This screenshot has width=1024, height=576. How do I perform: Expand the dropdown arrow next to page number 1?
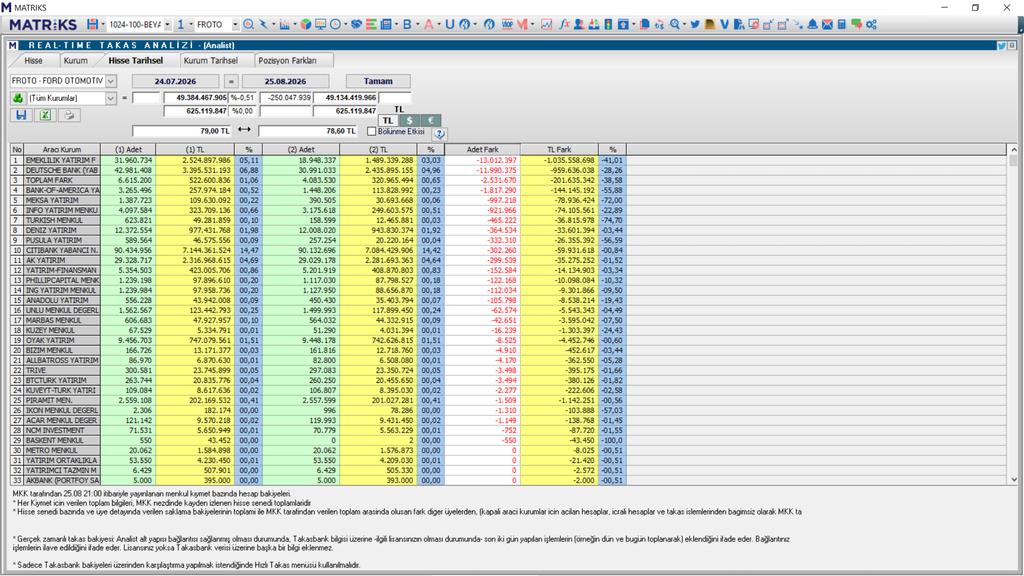(x=191, y=24)
